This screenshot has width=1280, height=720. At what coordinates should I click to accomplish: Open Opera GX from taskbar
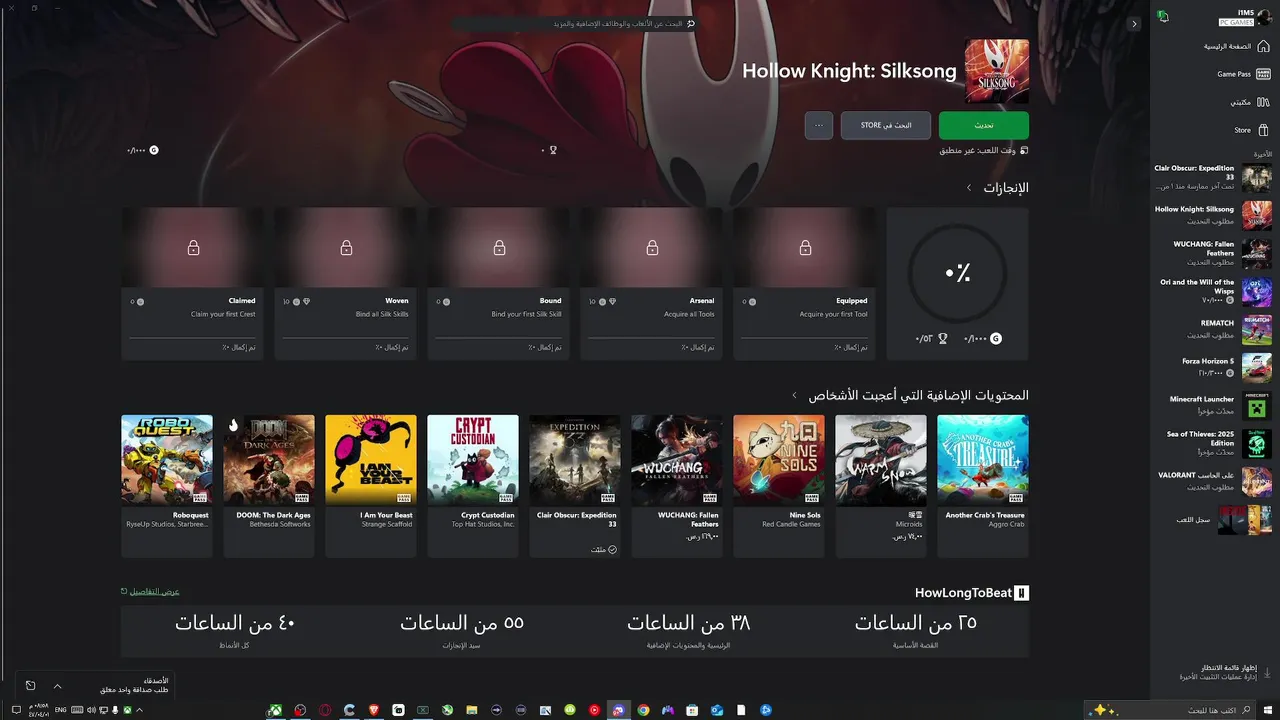click(325, 710)
